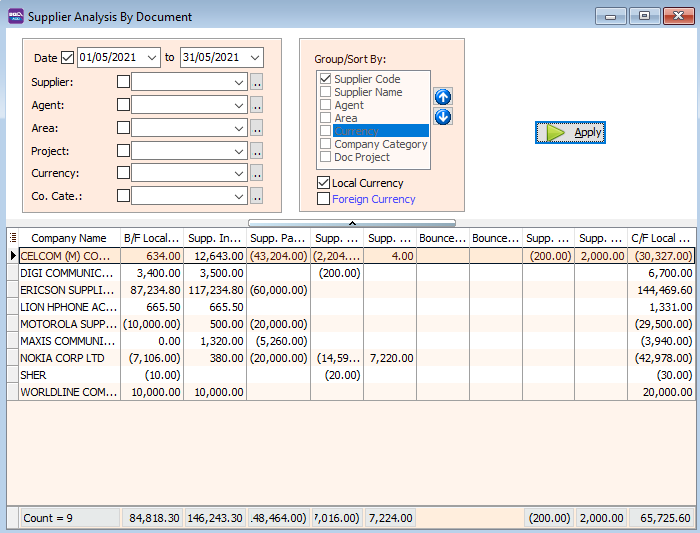
Task: Open Supplier lookup browse button
Action: coord(256,82)
